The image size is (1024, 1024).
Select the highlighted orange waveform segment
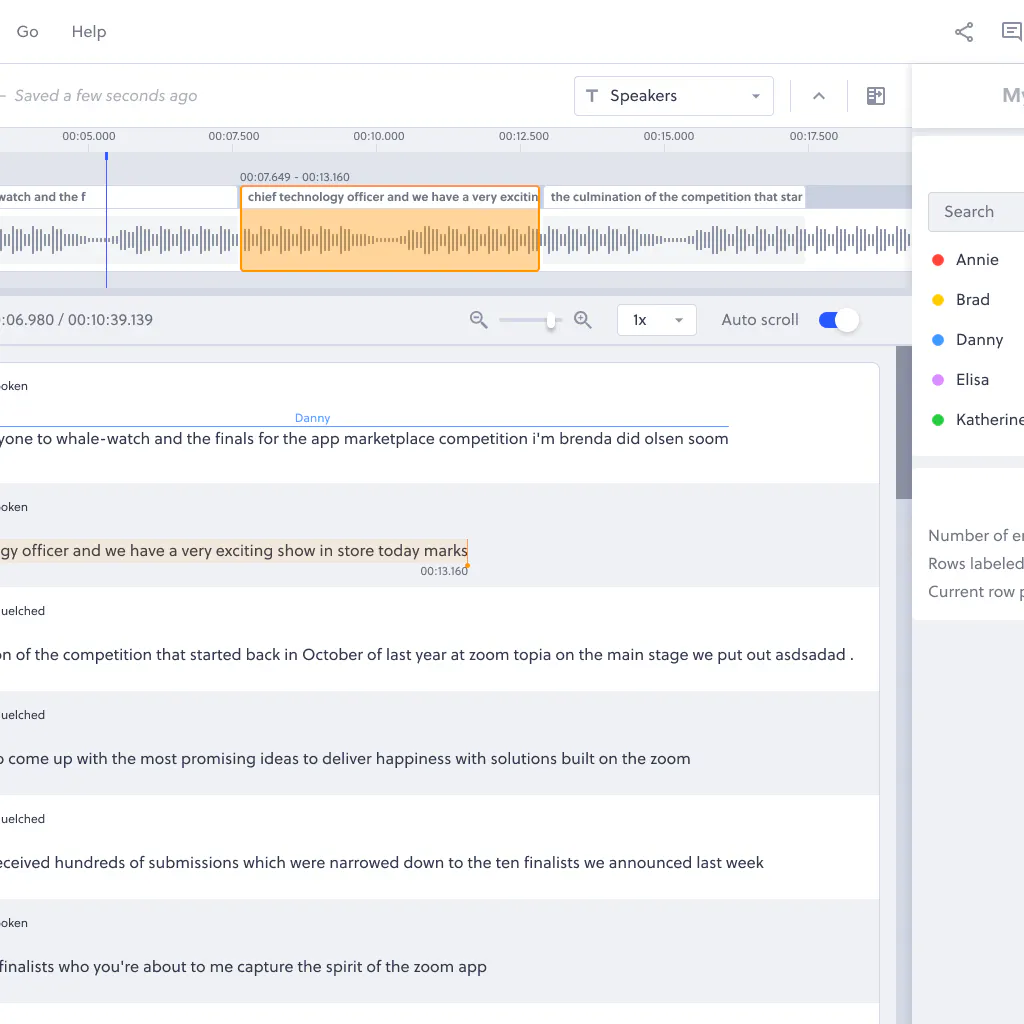tap(390, 240)
